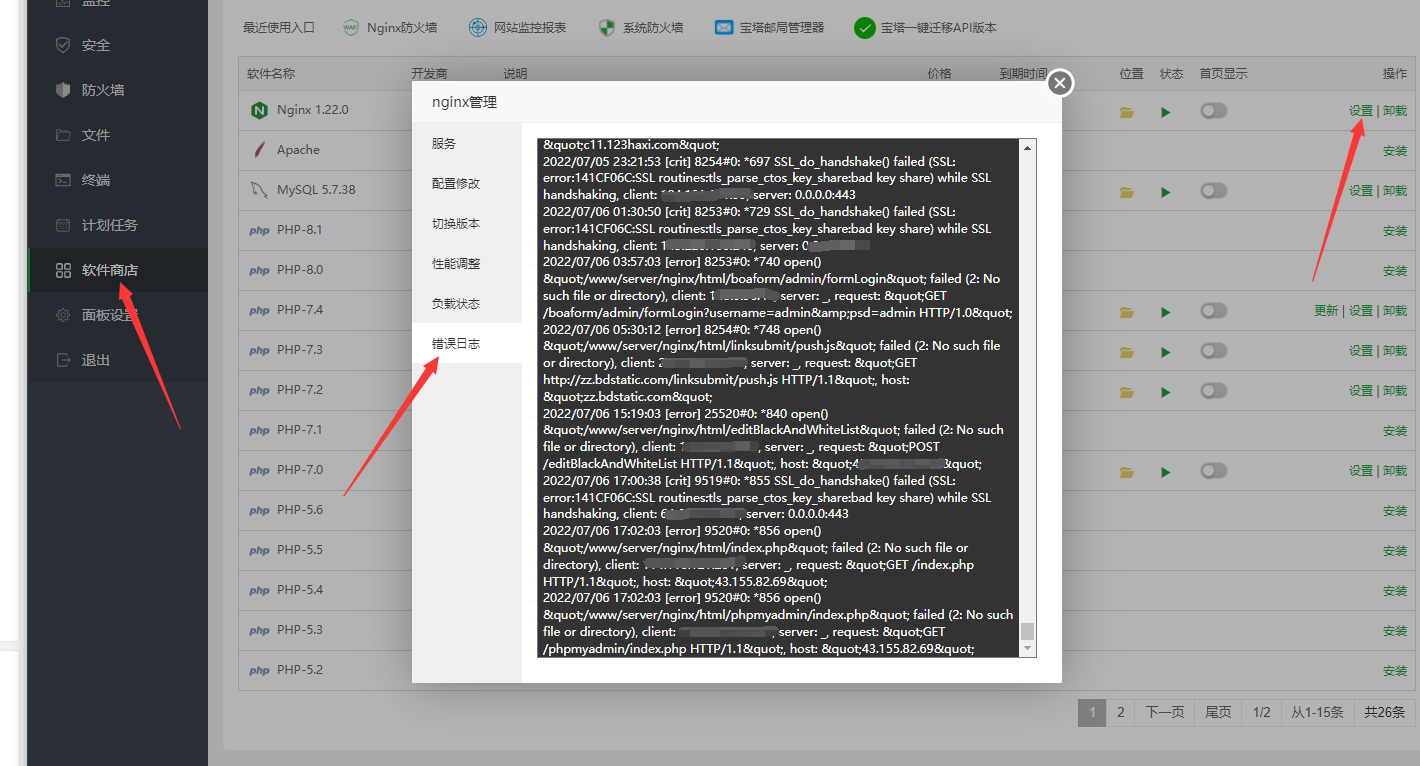
Task: Click the MySQL 5.7.38 software name
Action: click(316, 190)
